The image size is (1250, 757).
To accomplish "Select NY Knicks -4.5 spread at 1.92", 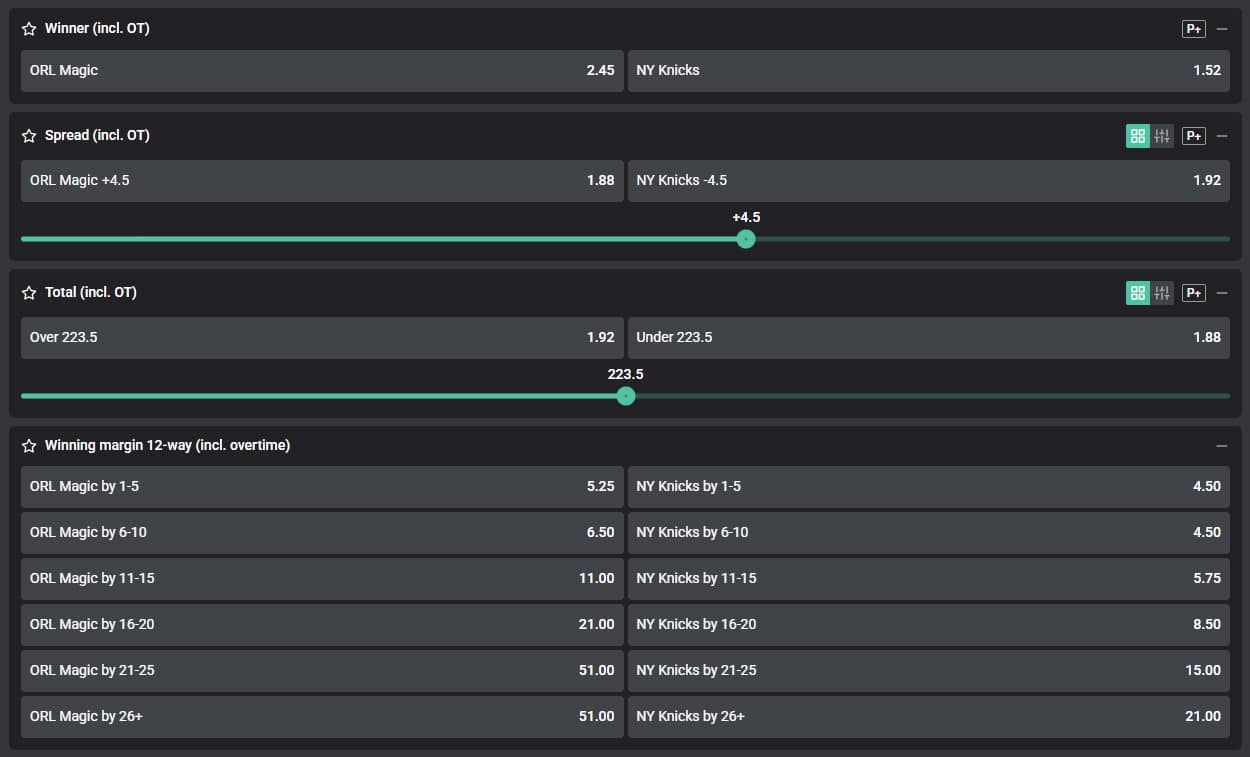I will click(928, 181).
